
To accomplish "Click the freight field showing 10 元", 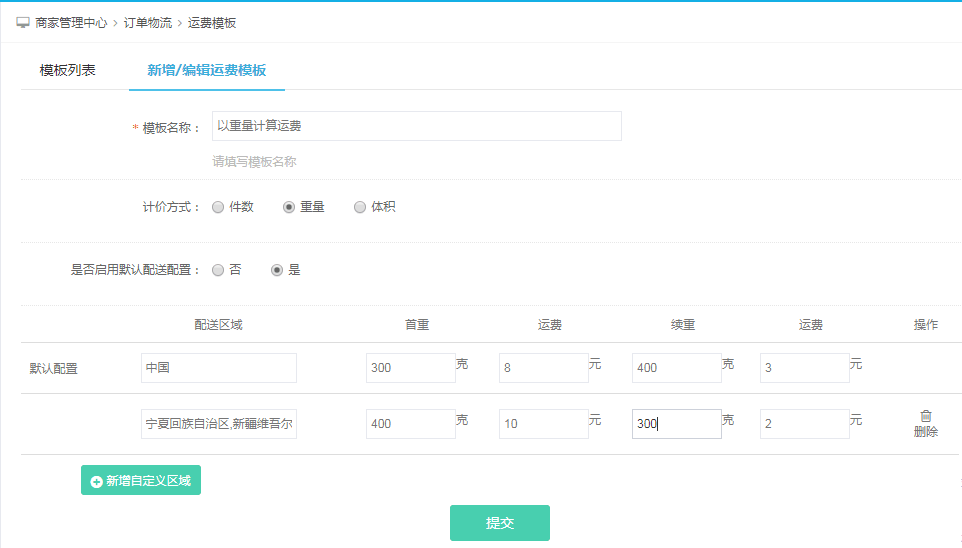I will coord(543,424).
